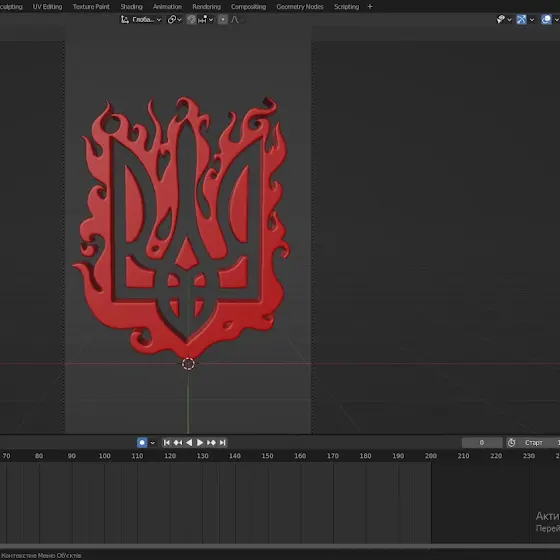Toggle snapping magnet button
This screenshot has height=560, width=560.
[x=191, y=20]
